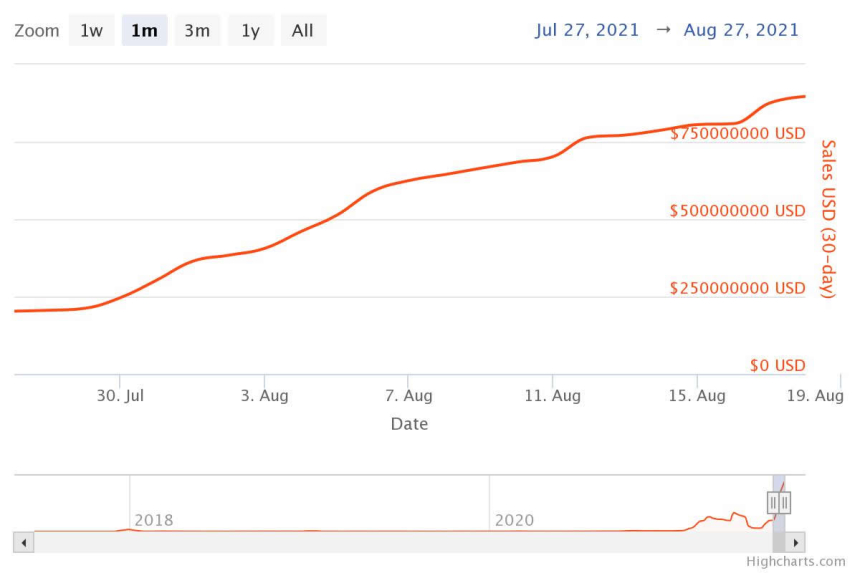The height and width of the screenshot is (573, 860).
Task: Click the 2020 label in navigator
Action: coord(513,520)
